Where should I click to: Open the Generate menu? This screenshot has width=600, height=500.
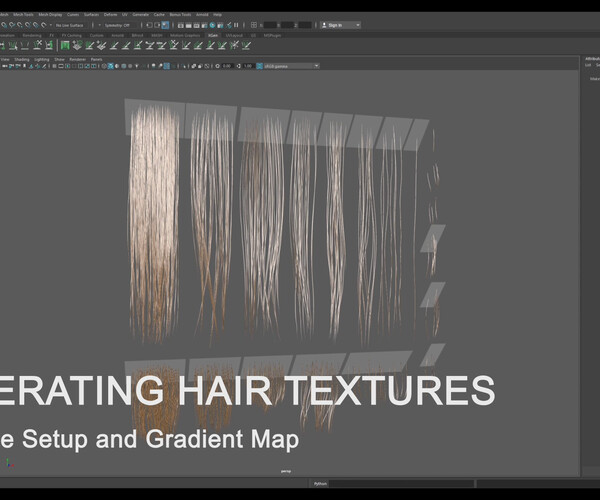tap(140, 15)
